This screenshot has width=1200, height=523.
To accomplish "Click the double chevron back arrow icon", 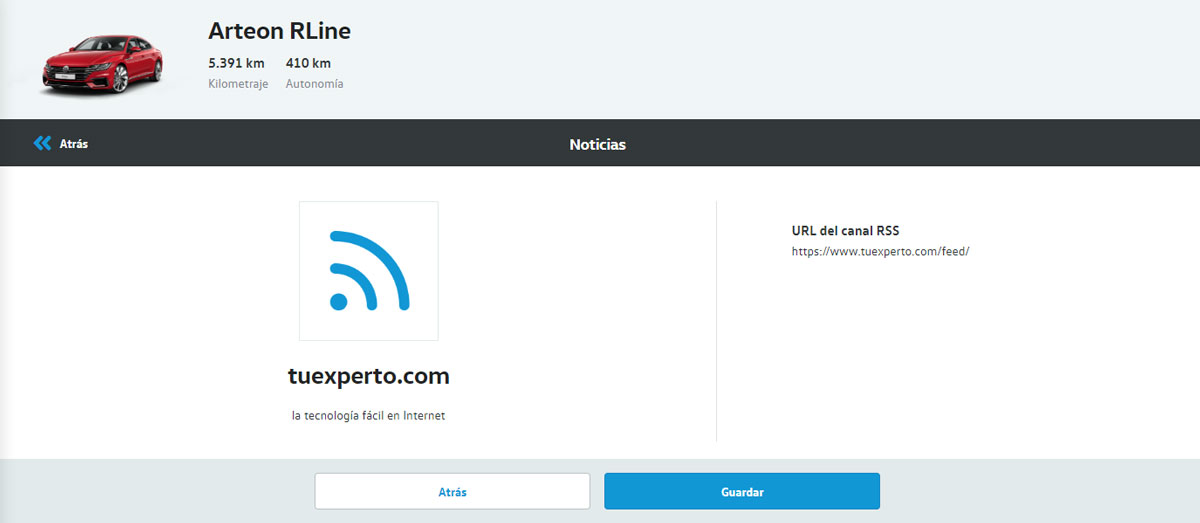I will (x=41, y=144).
